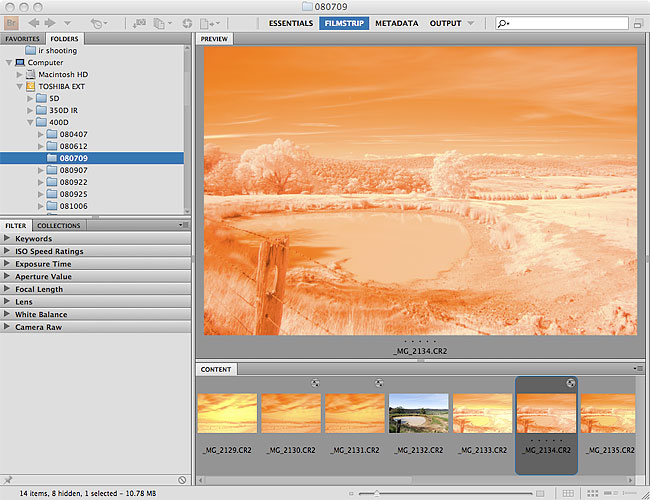This screenshot has width=650, height=500.
Task: Switch to the Favorites tab
Action: point(23,39)
